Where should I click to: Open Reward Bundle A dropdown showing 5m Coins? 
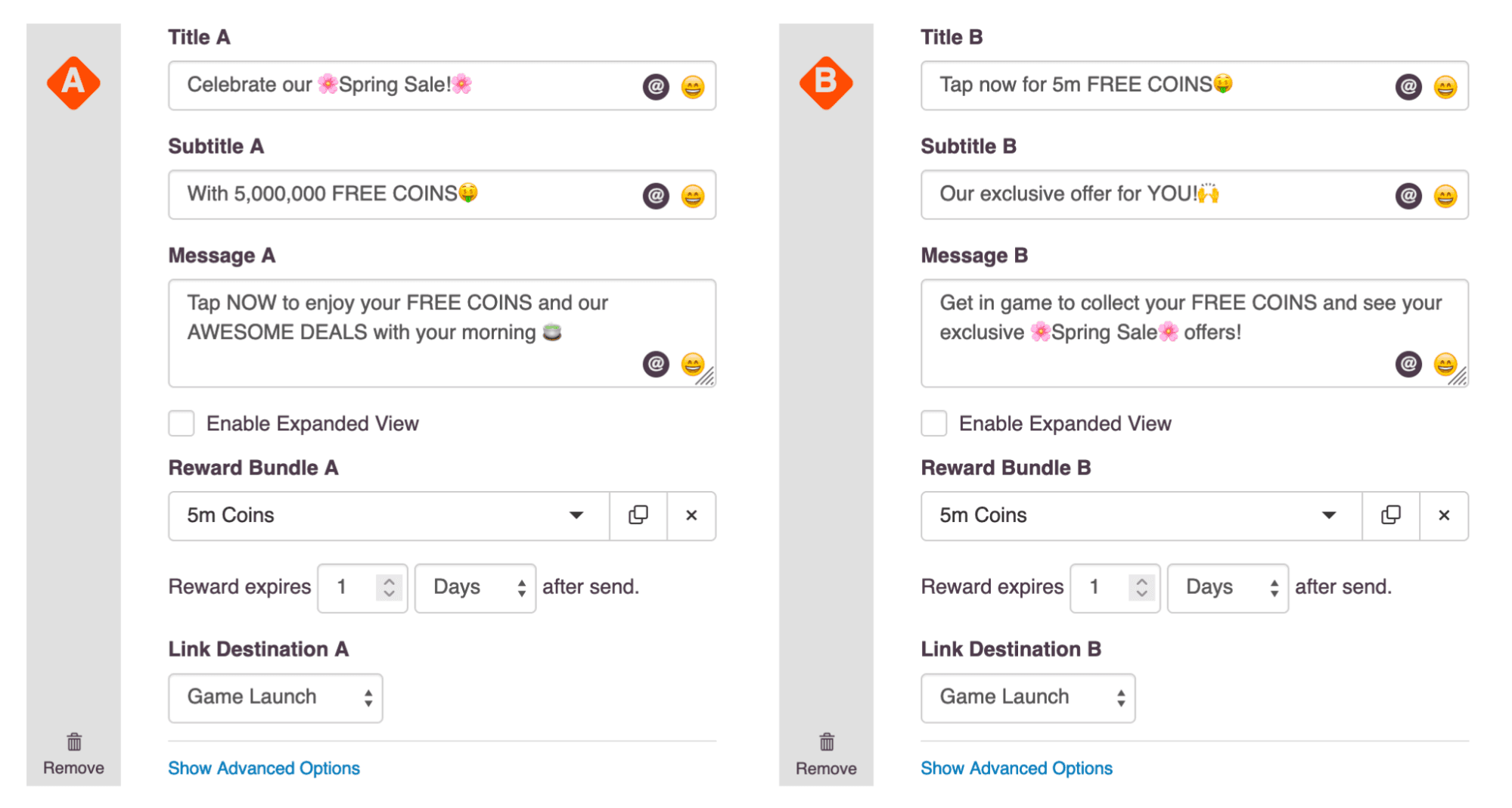click(389, 515)
